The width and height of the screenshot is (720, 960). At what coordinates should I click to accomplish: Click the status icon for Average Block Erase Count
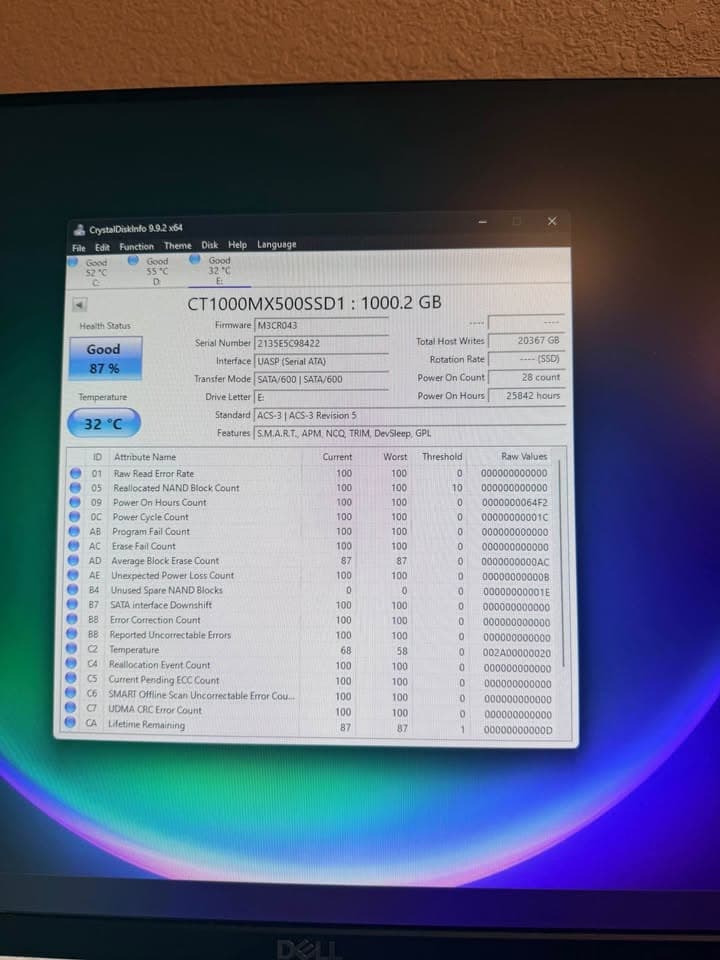click(73, 560)
